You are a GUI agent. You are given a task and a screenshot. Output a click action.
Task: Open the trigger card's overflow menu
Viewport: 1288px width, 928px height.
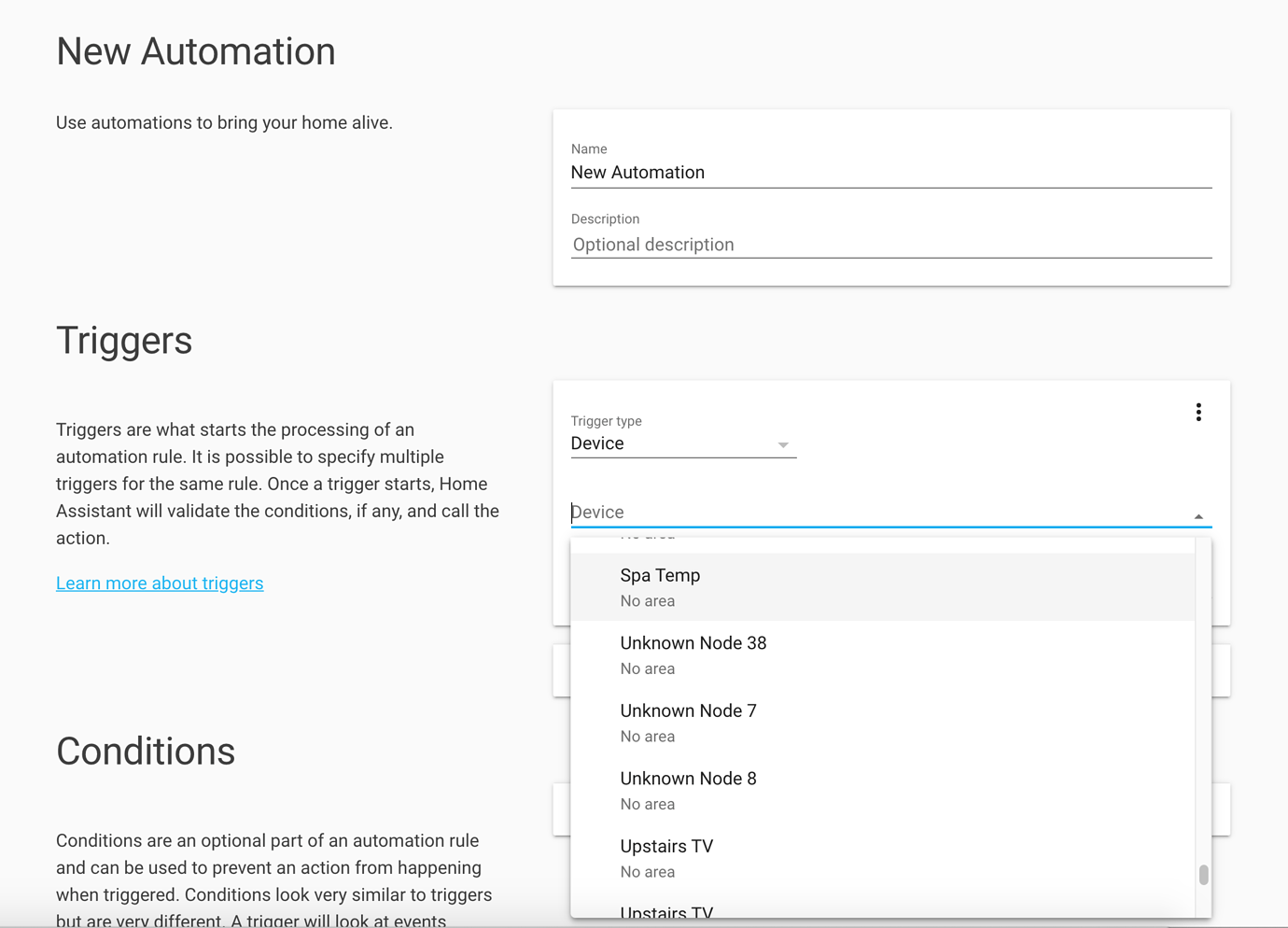1198,412
